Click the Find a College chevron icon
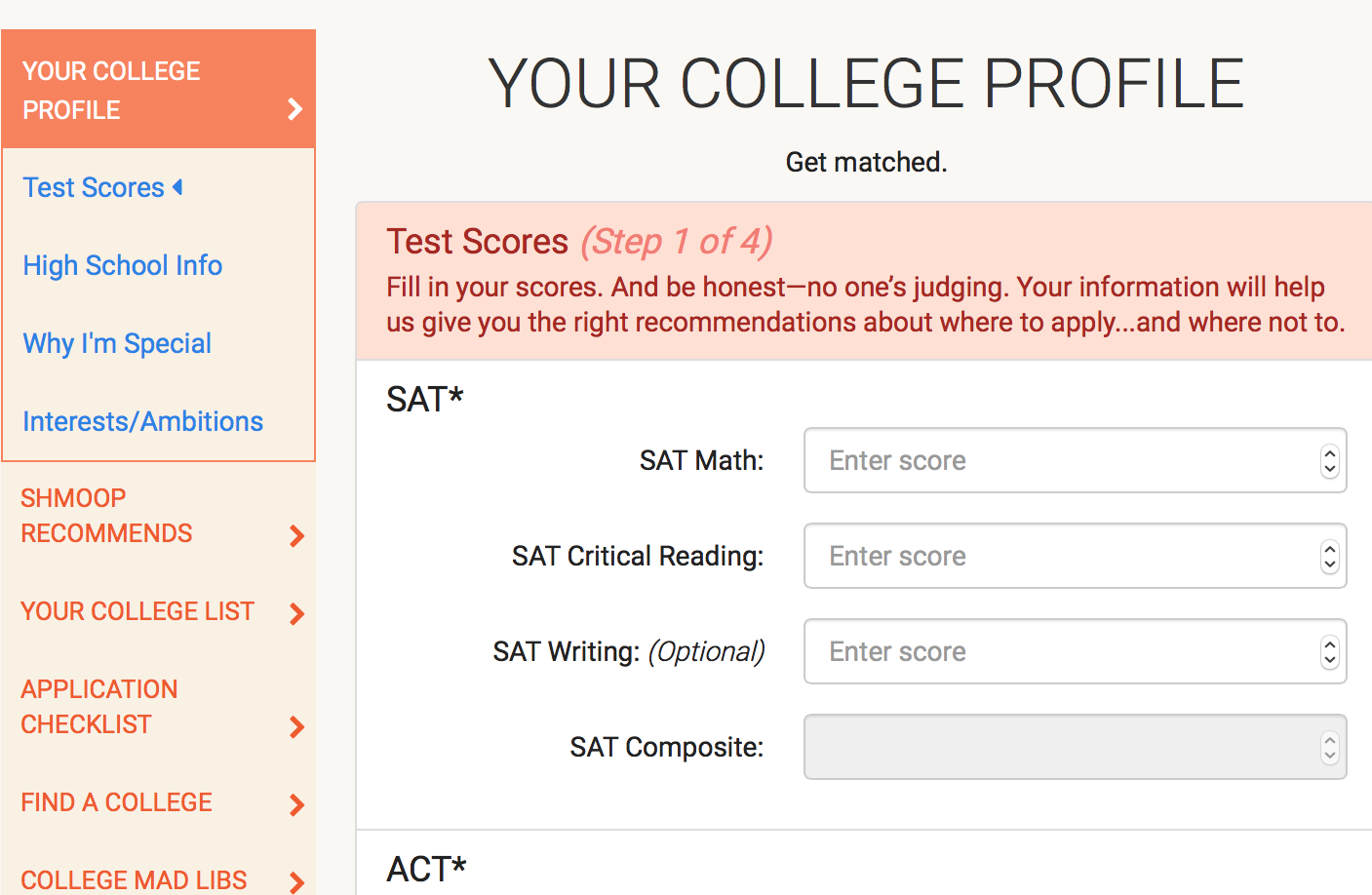Image resolution: width=1372 pixels, height=895 pixels. [297, 804]
